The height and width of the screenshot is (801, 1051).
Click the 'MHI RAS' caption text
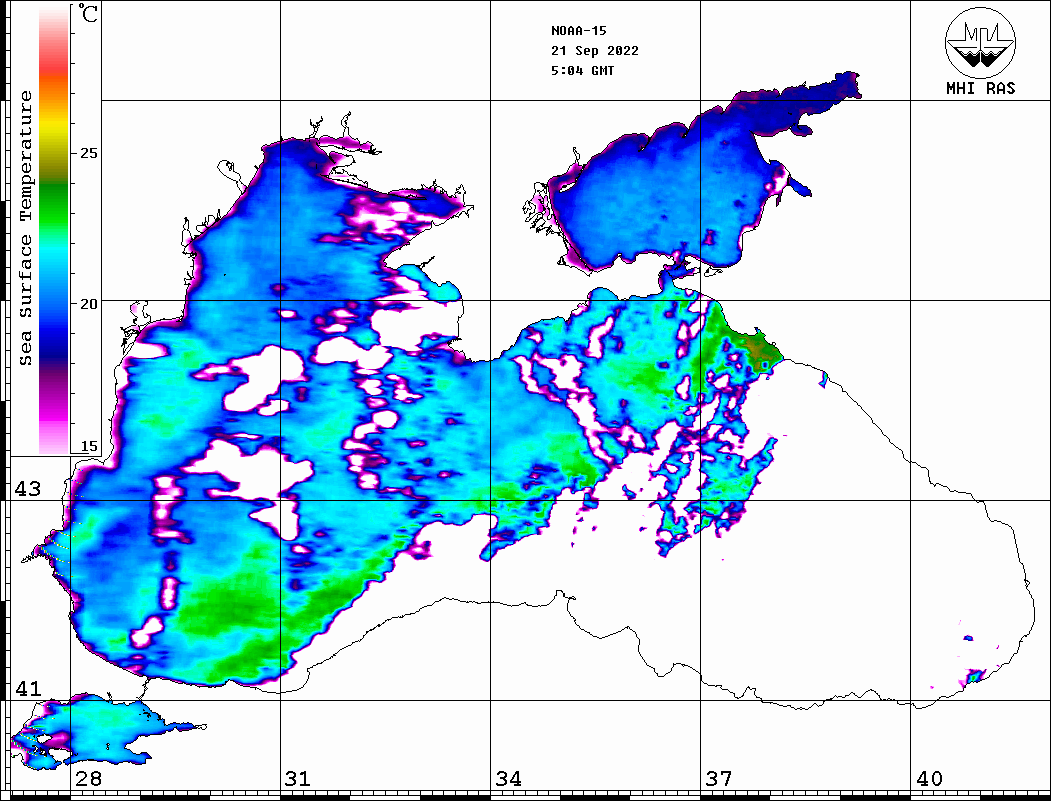(981, 88)
